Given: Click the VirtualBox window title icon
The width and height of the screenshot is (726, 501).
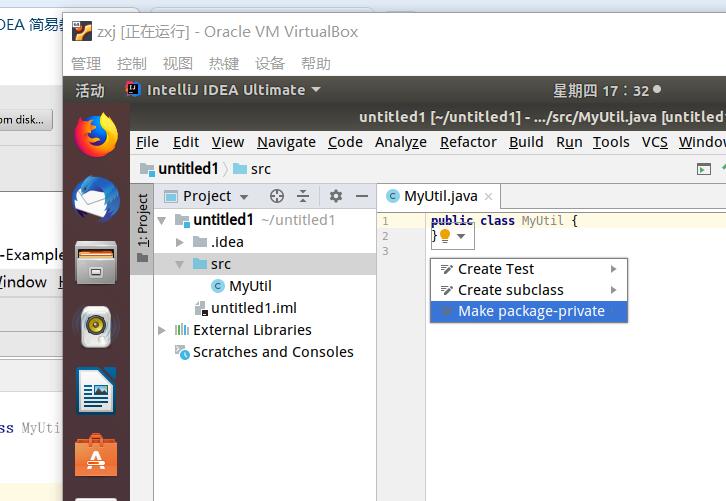Looking at the screenshot, I should click(81, 31).
